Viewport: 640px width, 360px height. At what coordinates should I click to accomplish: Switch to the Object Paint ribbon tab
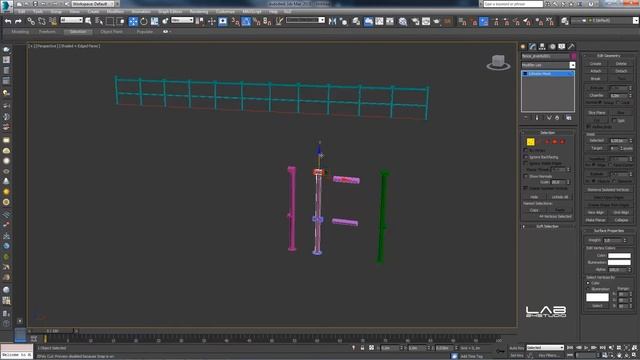pyautogui.click(x=111, y=31)
